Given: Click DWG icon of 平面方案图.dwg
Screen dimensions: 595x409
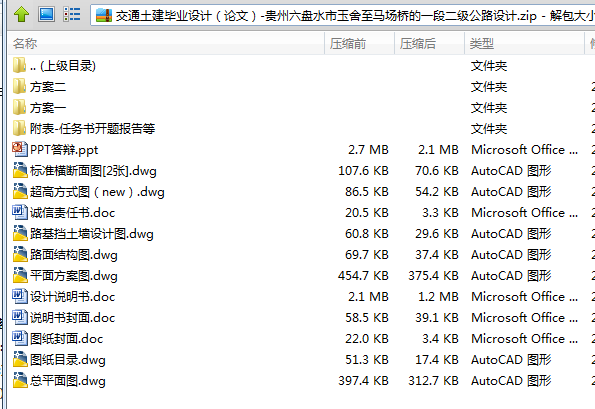Looking at the screenshot, I should coord(20,275).
